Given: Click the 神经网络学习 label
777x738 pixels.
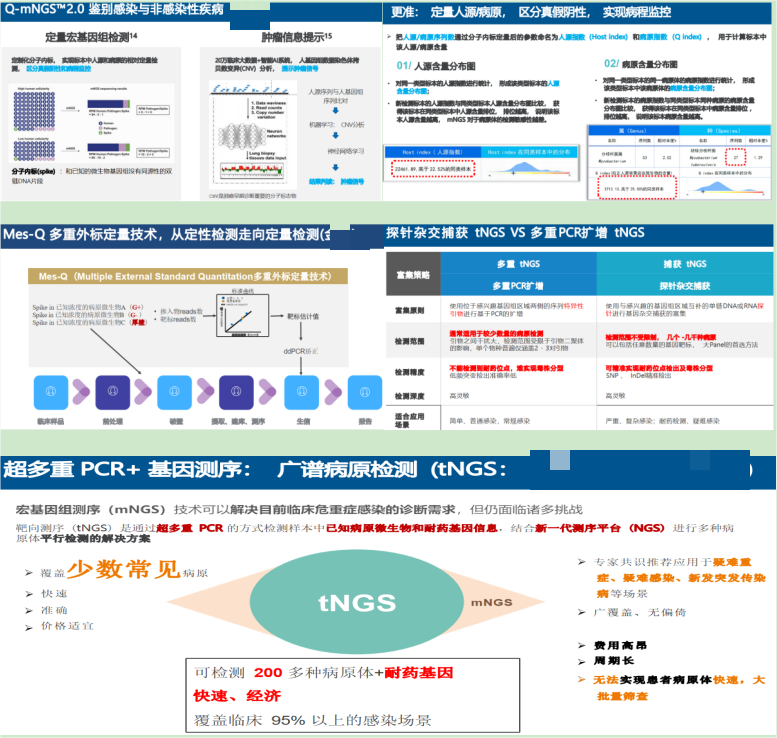Looking at the screenshot, I should point(345,151).
